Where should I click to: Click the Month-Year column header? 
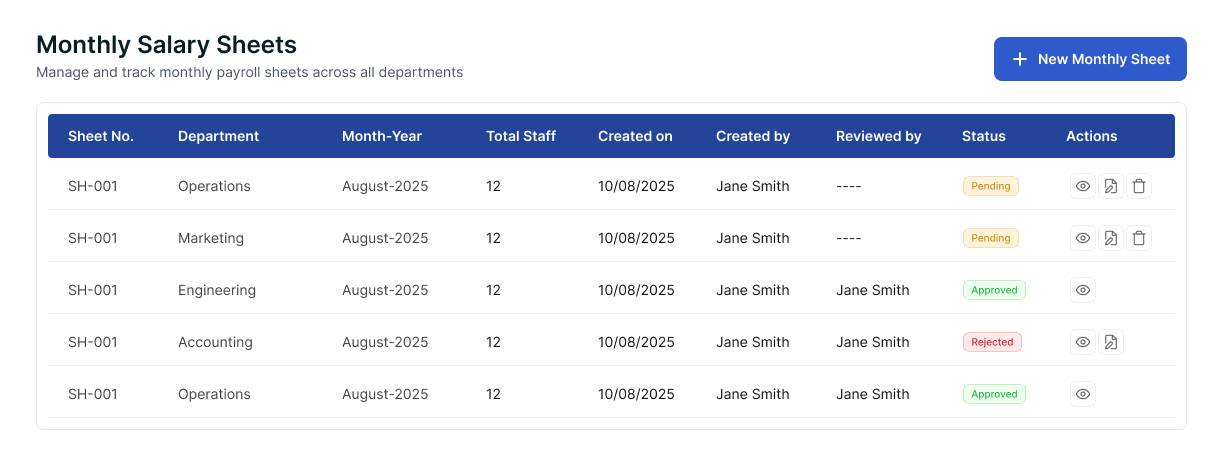pos(381,136)
